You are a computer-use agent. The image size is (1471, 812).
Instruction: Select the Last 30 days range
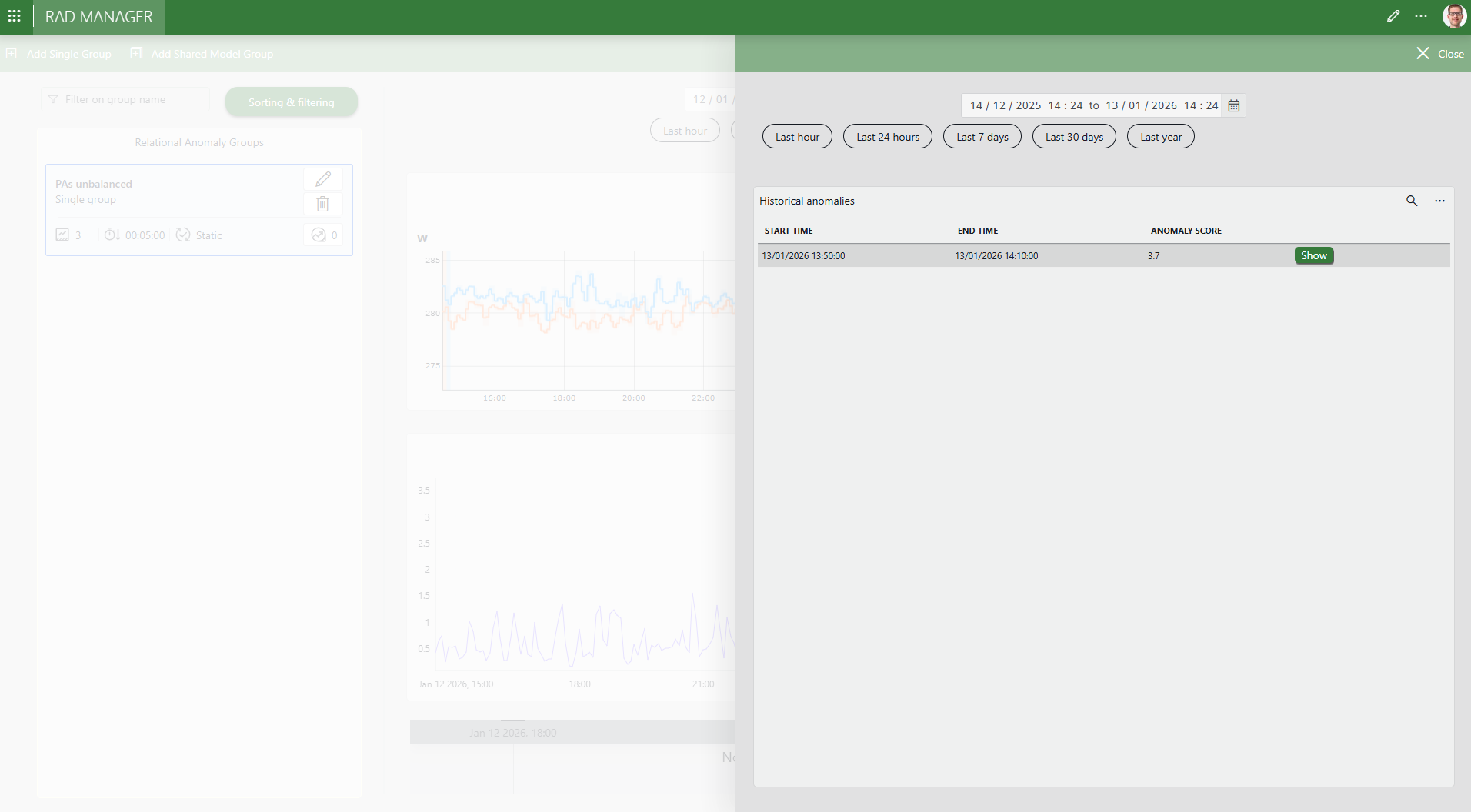point(1074,137)
